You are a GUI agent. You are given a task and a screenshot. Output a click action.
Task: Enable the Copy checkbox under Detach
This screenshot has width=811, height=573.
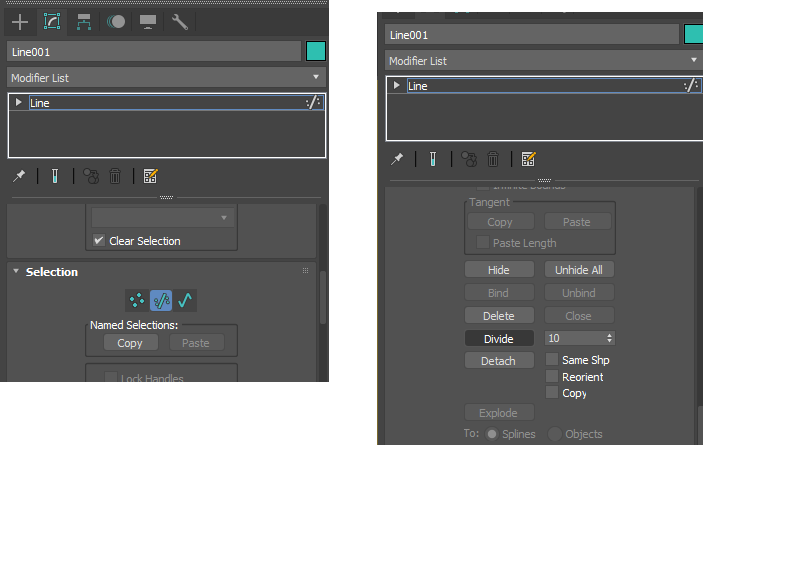(x=552, y=393)
